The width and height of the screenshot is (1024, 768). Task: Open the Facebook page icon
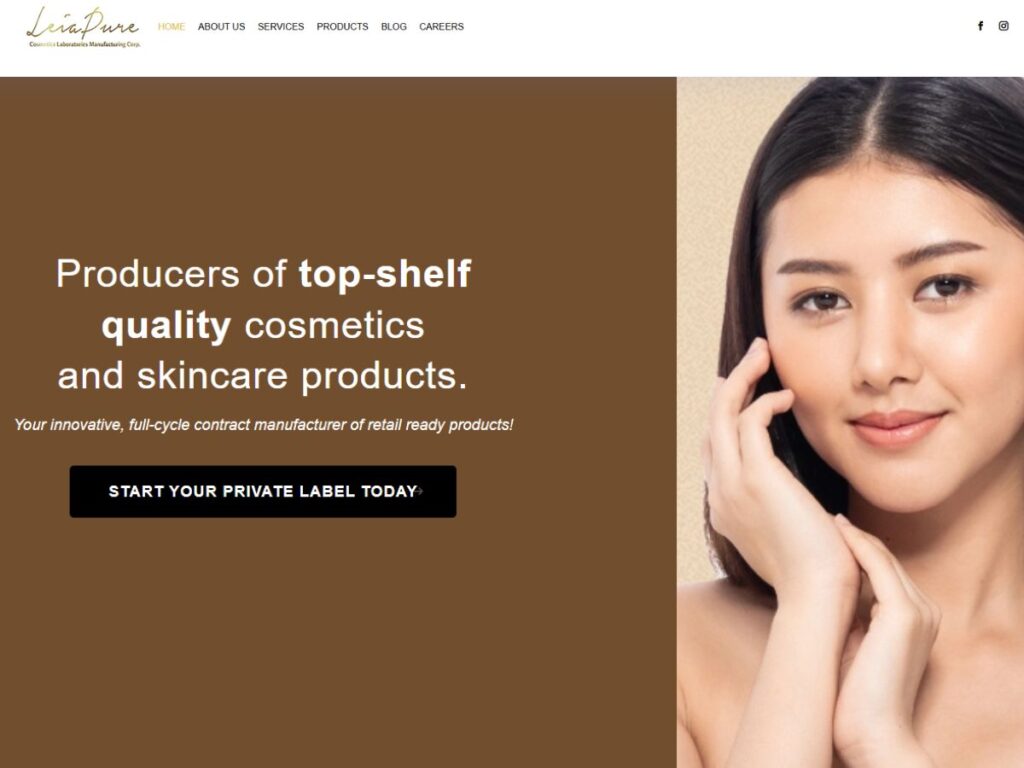click(x=980, y=26)
